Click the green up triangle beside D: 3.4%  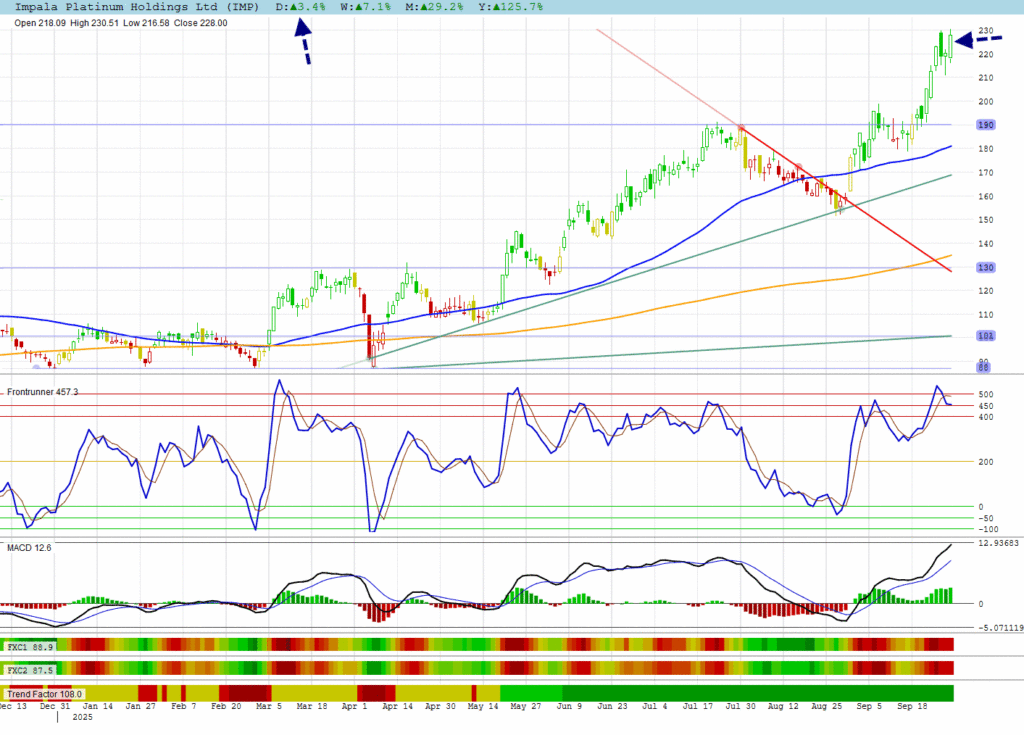(294, 7)
